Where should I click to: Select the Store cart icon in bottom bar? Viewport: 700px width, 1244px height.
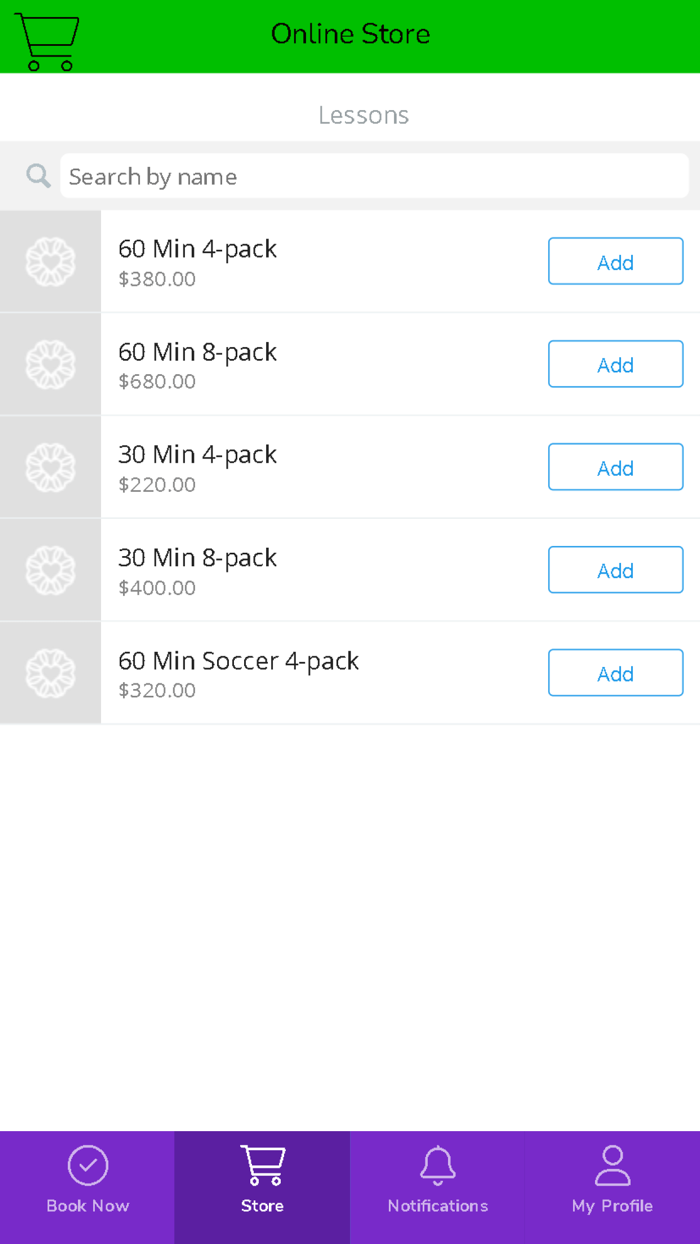pos(263,1165)
